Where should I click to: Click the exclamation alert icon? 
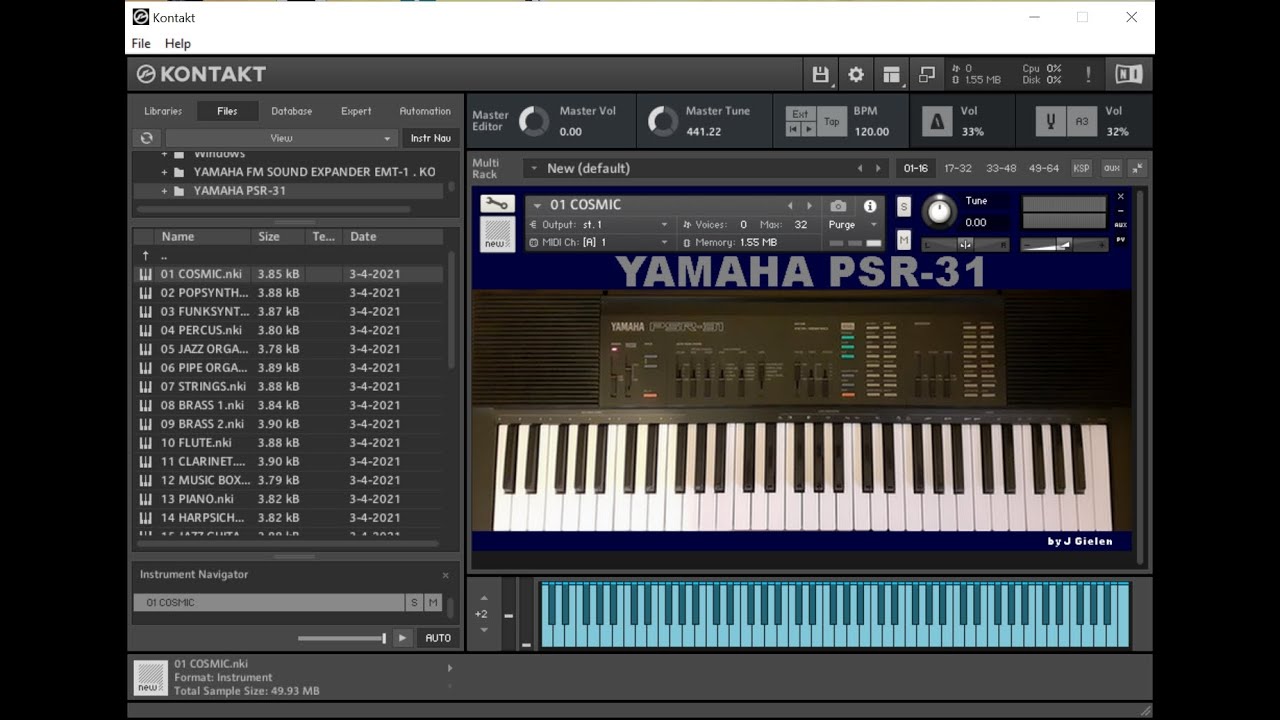point(1088,75)
